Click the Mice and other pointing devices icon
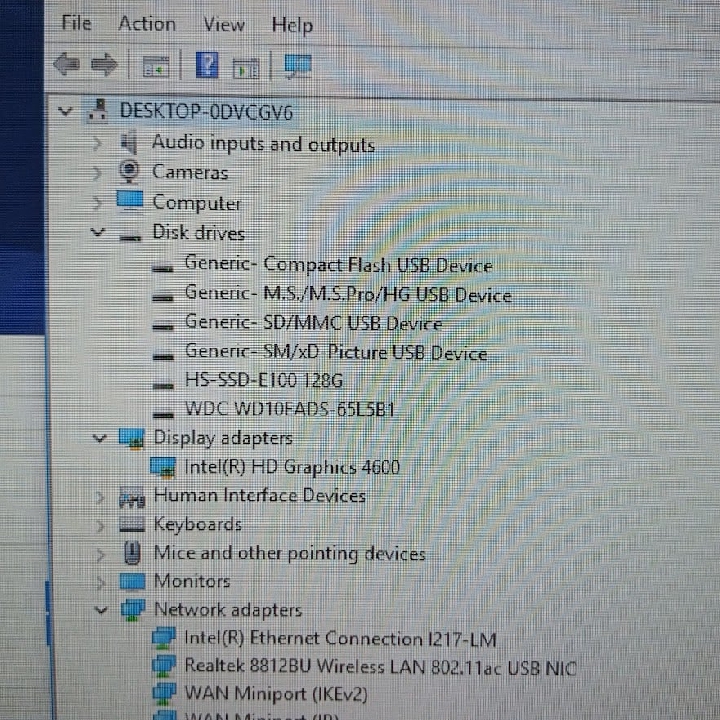This screenshot has width=720, height=720. 132,552
